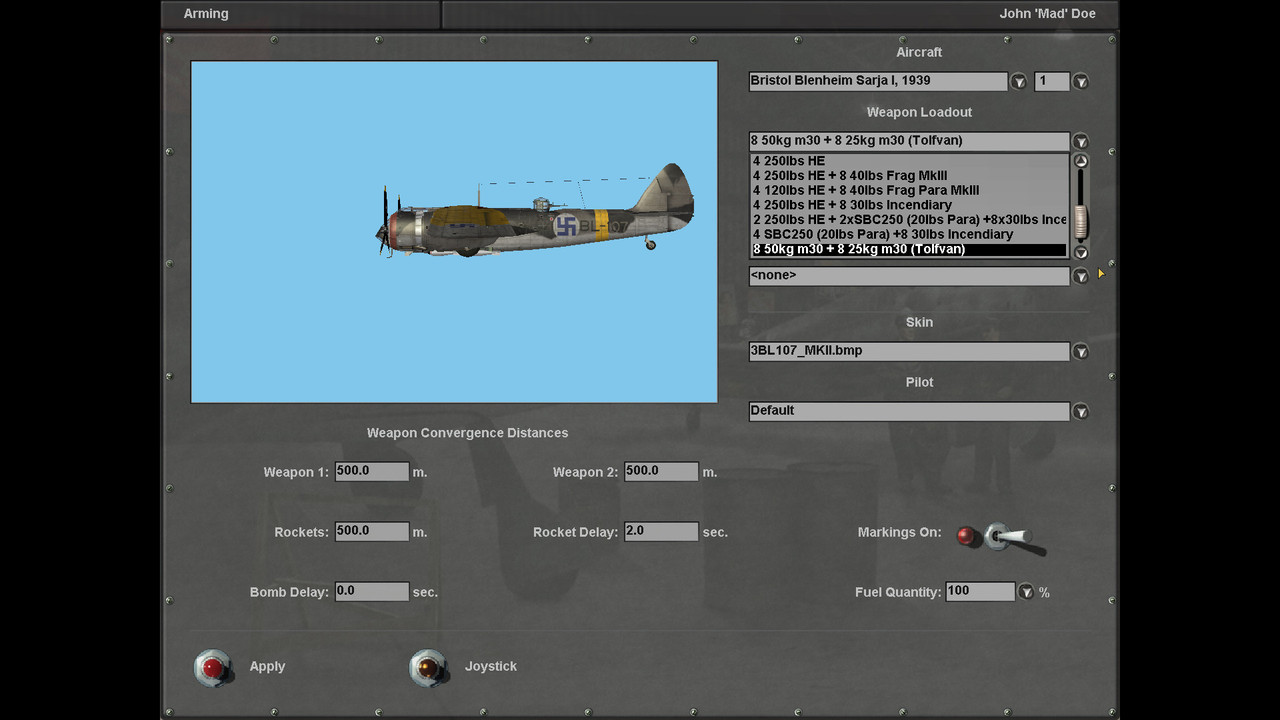Click the Rocket Delay field
The height and width of the screenshot is (720, 1280).
coord(661,531)
